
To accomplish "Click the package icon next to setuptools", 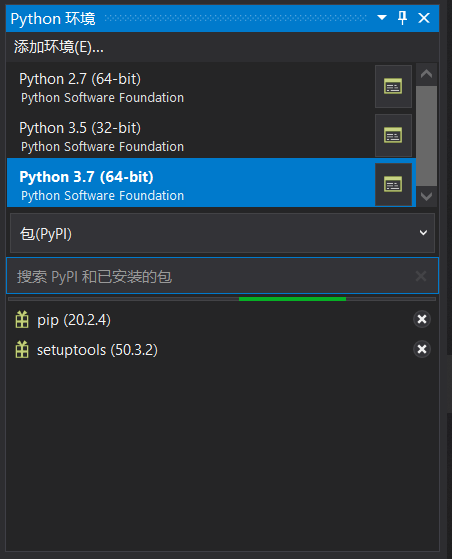I will (x=22, y=349).
